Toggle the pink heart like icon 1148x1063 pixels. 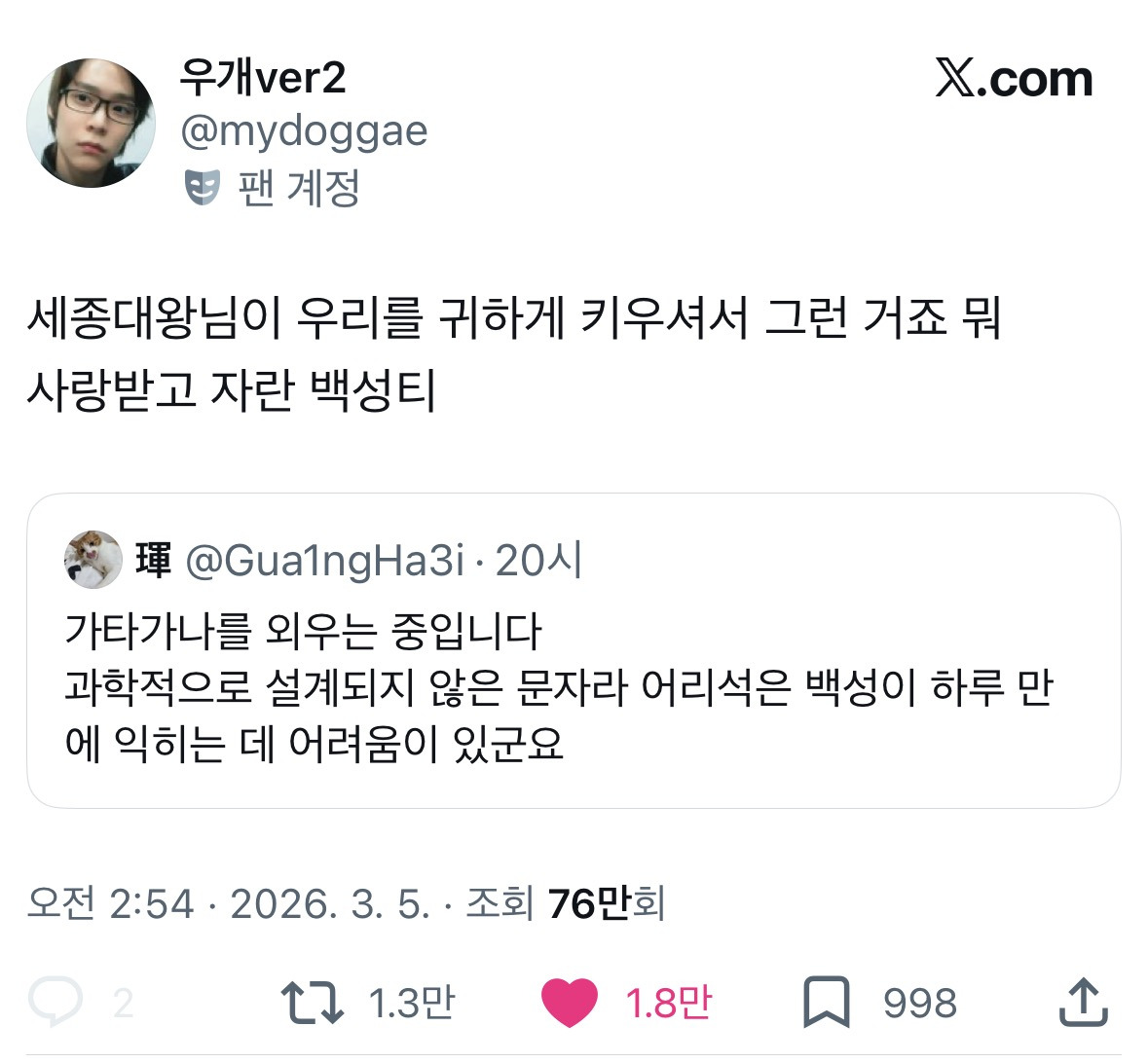[569, 1003]
